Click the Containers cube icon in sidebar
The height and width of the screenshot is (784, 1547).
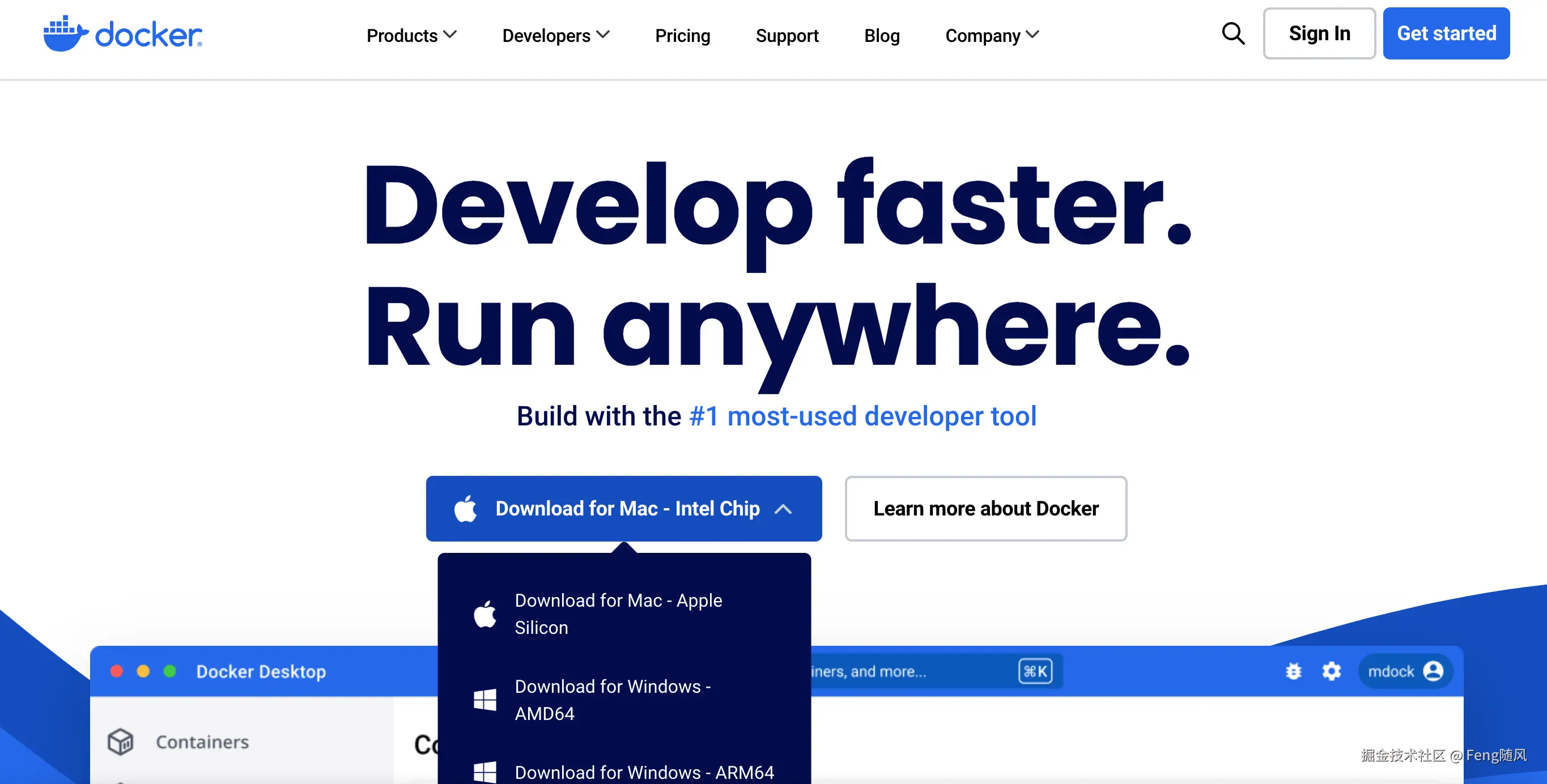click(120, 742)
